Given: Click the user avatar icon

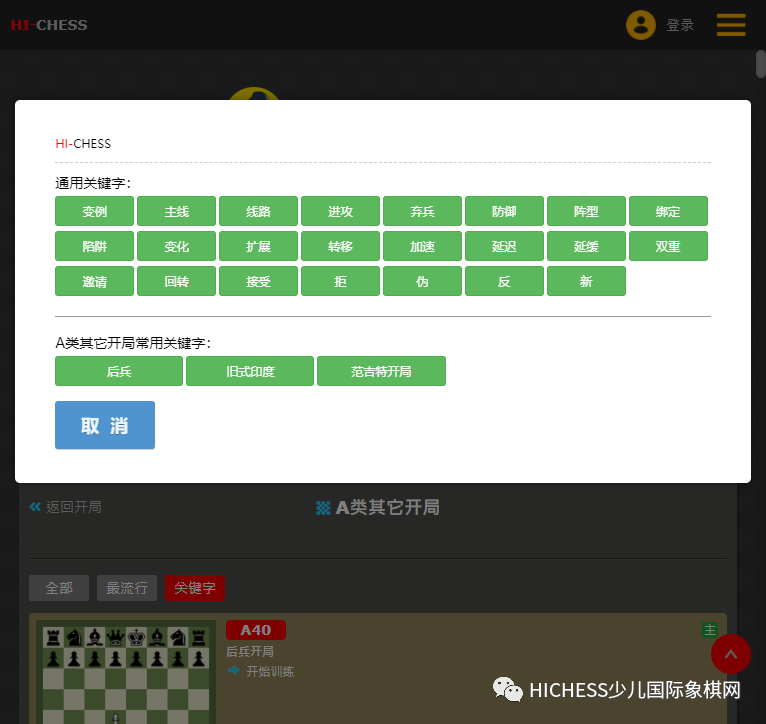Looking at the screenshot, I should [640, 25].
